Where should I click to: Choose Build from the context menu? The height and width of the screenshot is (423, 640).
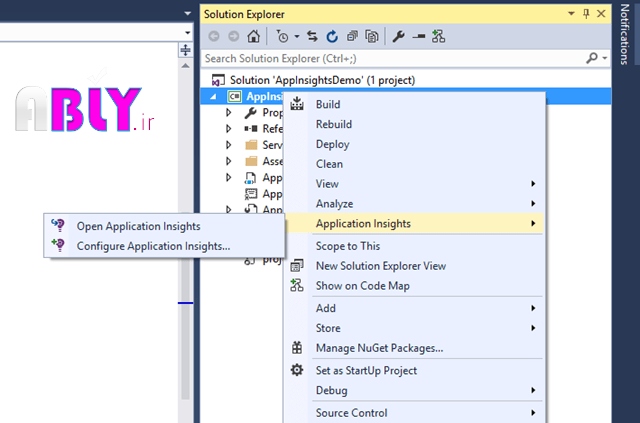[415, 104]
